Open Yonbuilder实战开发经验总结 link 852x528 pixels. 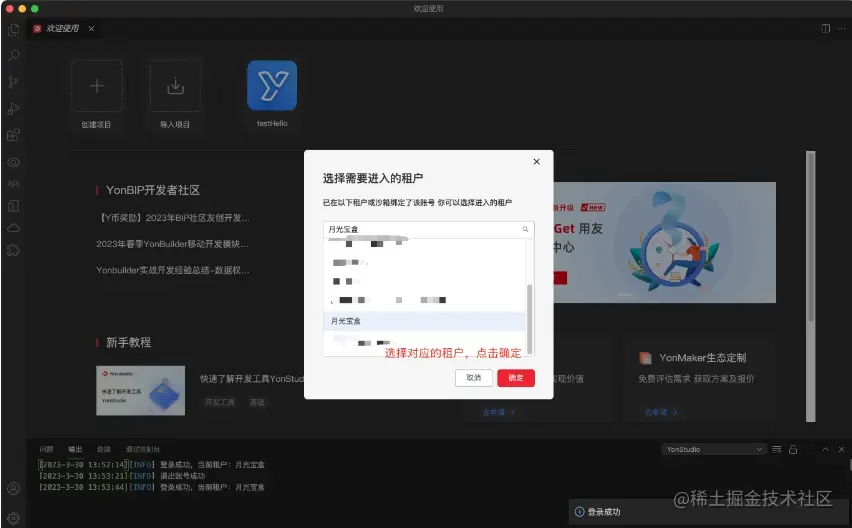173,270
